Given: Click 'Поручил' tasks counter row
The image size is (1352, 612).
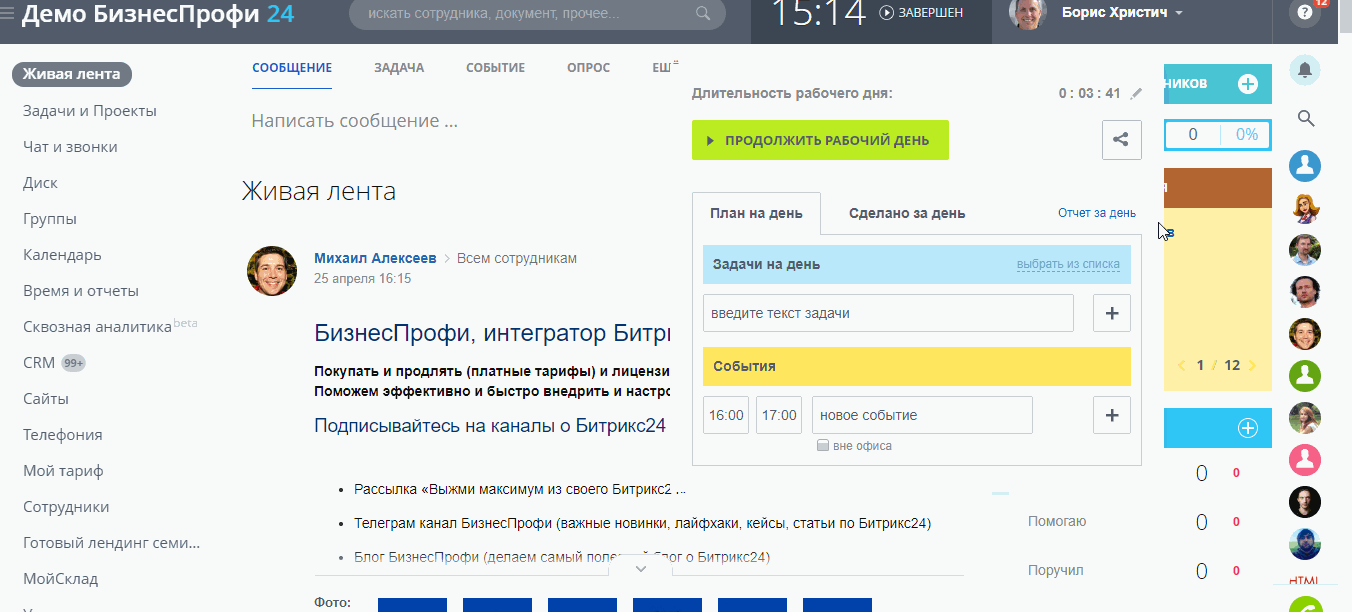Looking at the screenshot, I should click(1135, 571).
